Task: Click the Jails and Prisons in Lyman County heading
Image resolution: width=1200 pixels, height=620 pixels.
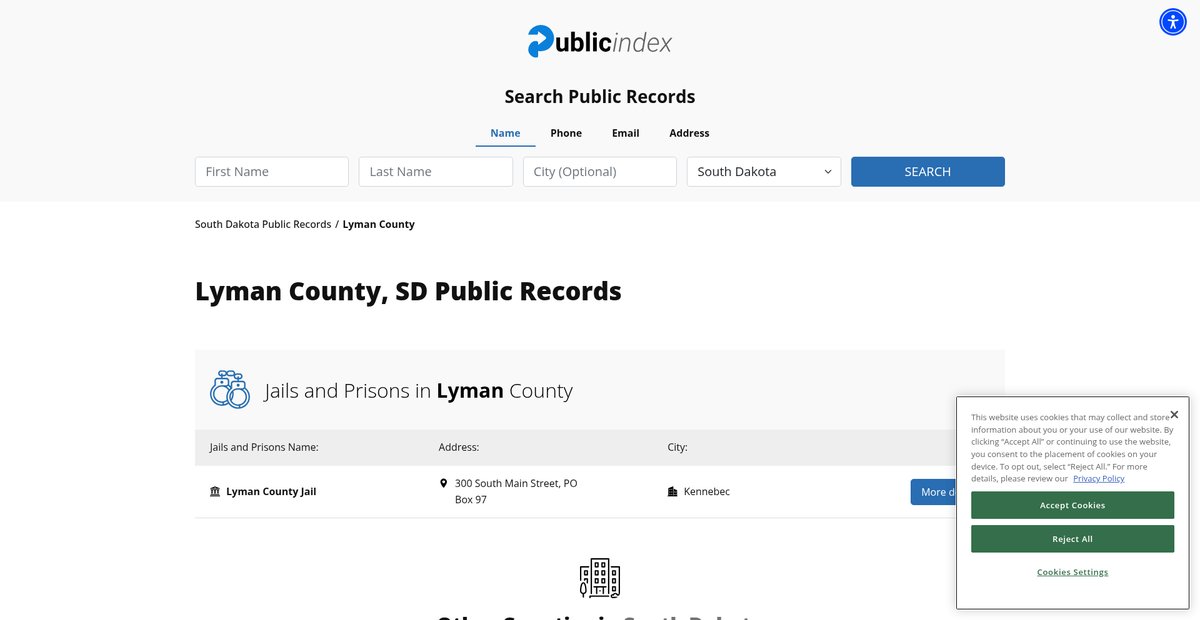Action: click(x=419, y=390)
